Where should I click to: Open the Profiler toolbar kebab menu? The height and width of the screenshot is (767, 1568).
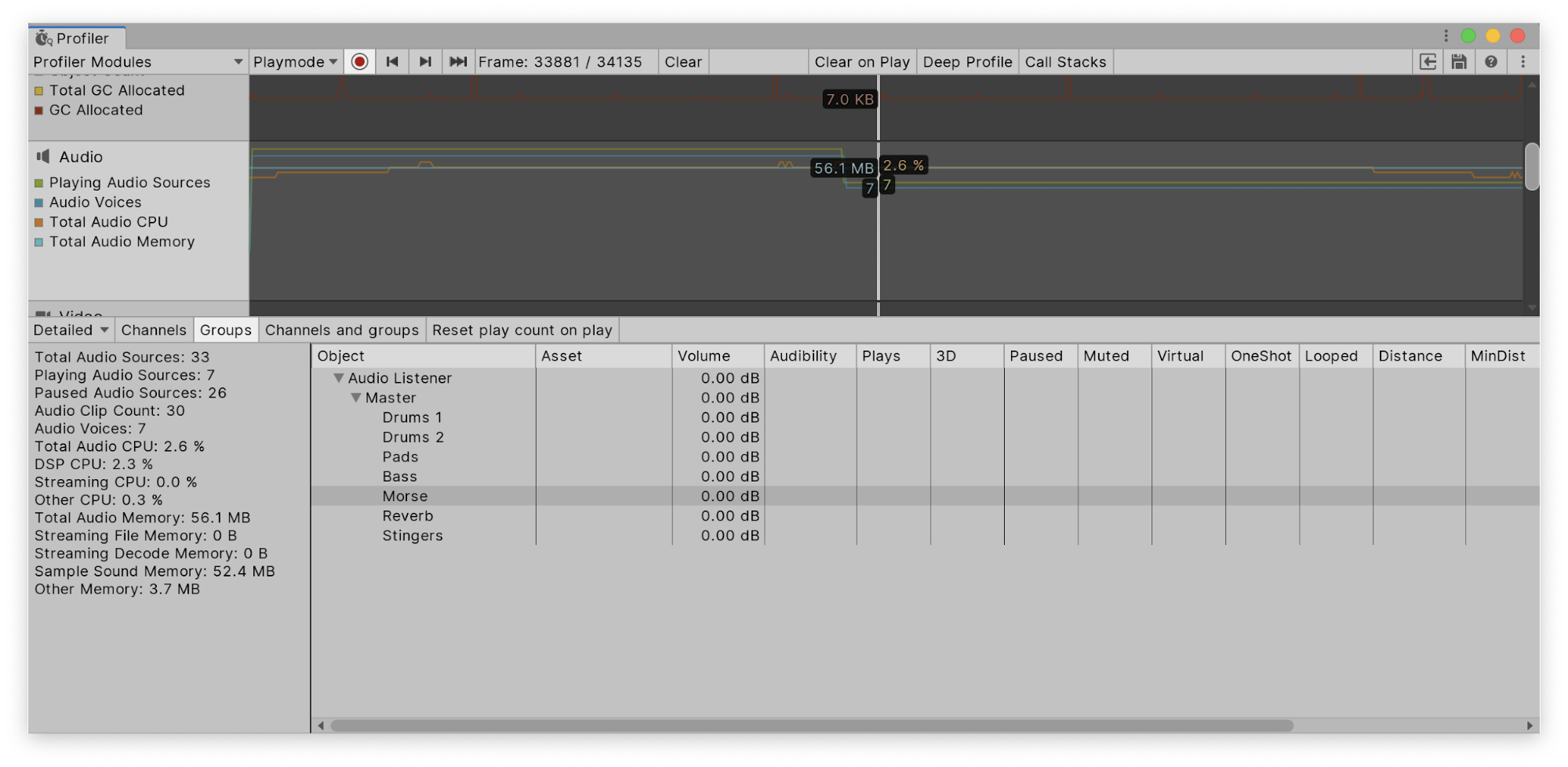click(x=1523, y=62)
